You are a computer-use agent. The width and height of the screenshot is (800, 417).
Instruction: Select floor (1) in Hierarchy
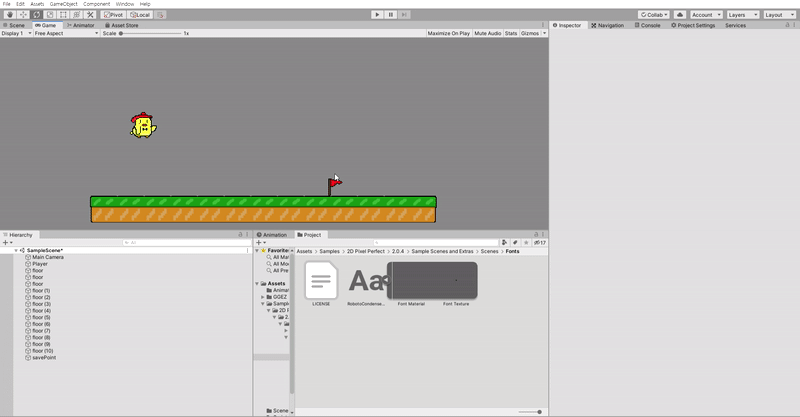tap(41, 290)
